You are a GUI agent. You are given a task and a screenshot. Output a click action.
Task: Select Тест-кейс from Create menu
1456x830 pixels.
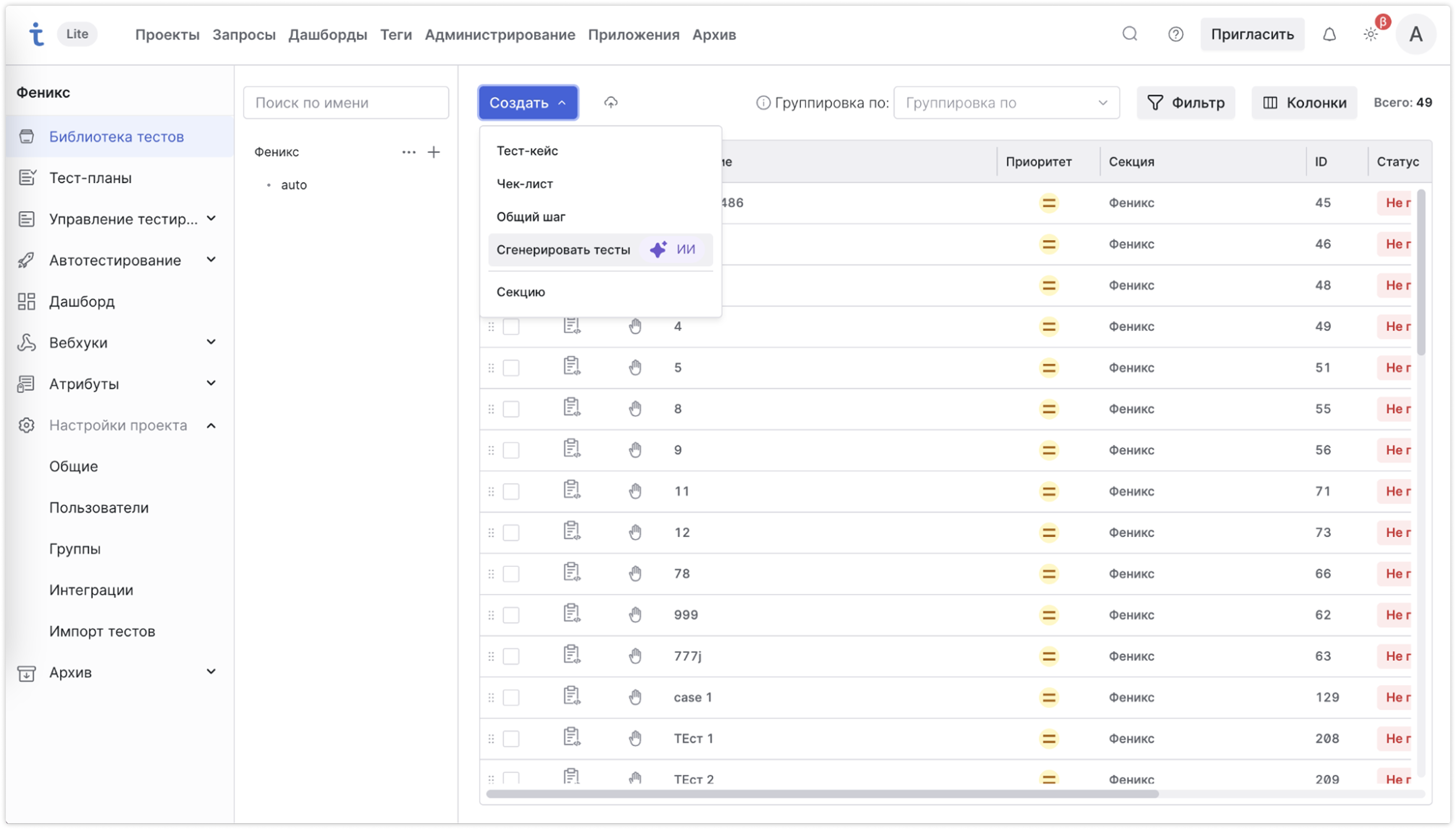pos(600,151)
